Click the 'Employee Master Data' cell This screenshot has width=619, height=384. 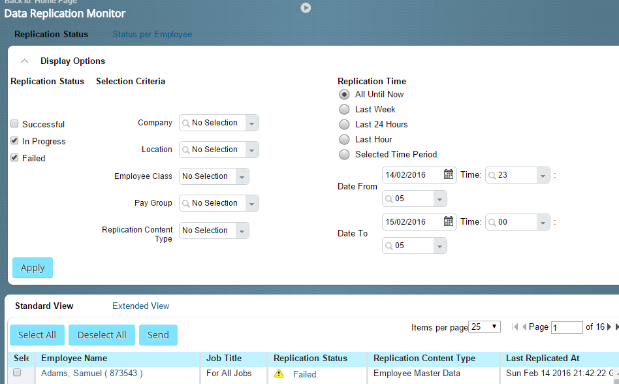[x=417, y=373]
